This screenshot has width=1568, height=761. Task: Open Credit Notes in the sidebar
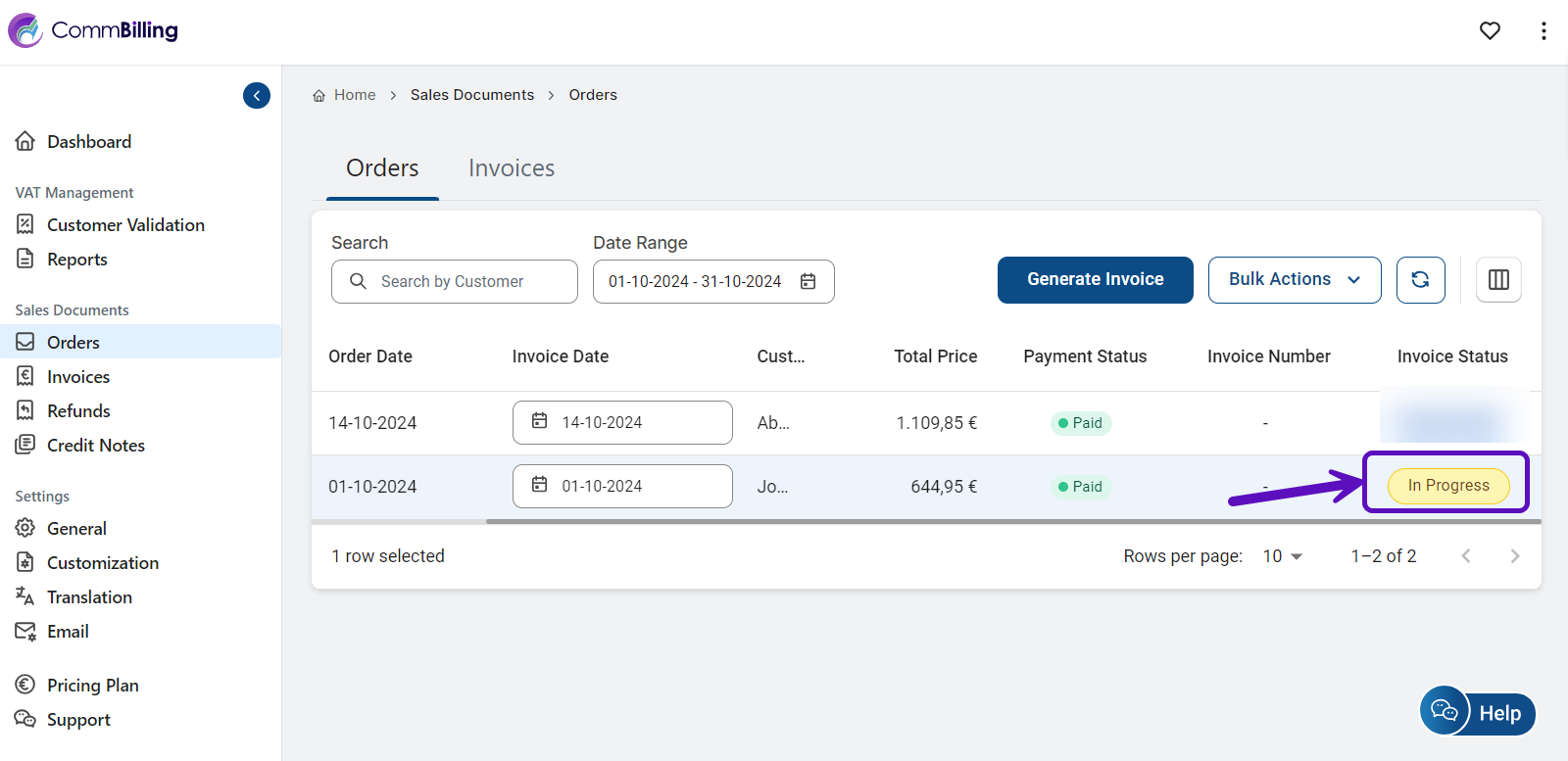(x=95, y=446)
